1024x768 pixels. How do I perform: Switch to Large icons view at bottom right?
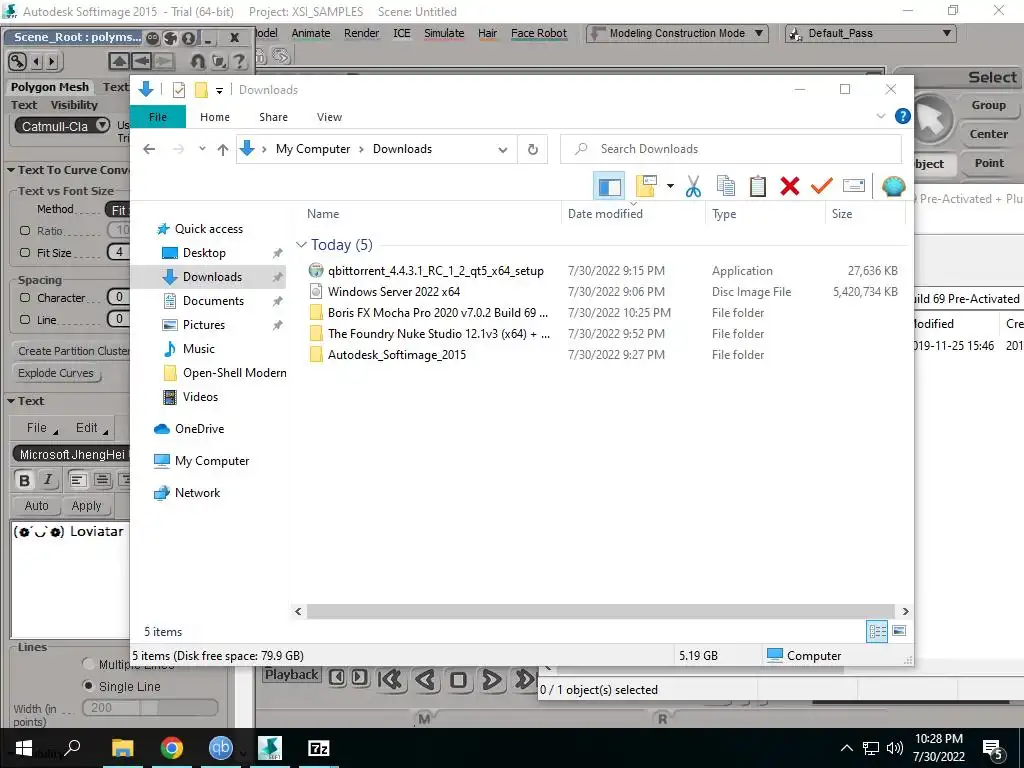point(899,631)
